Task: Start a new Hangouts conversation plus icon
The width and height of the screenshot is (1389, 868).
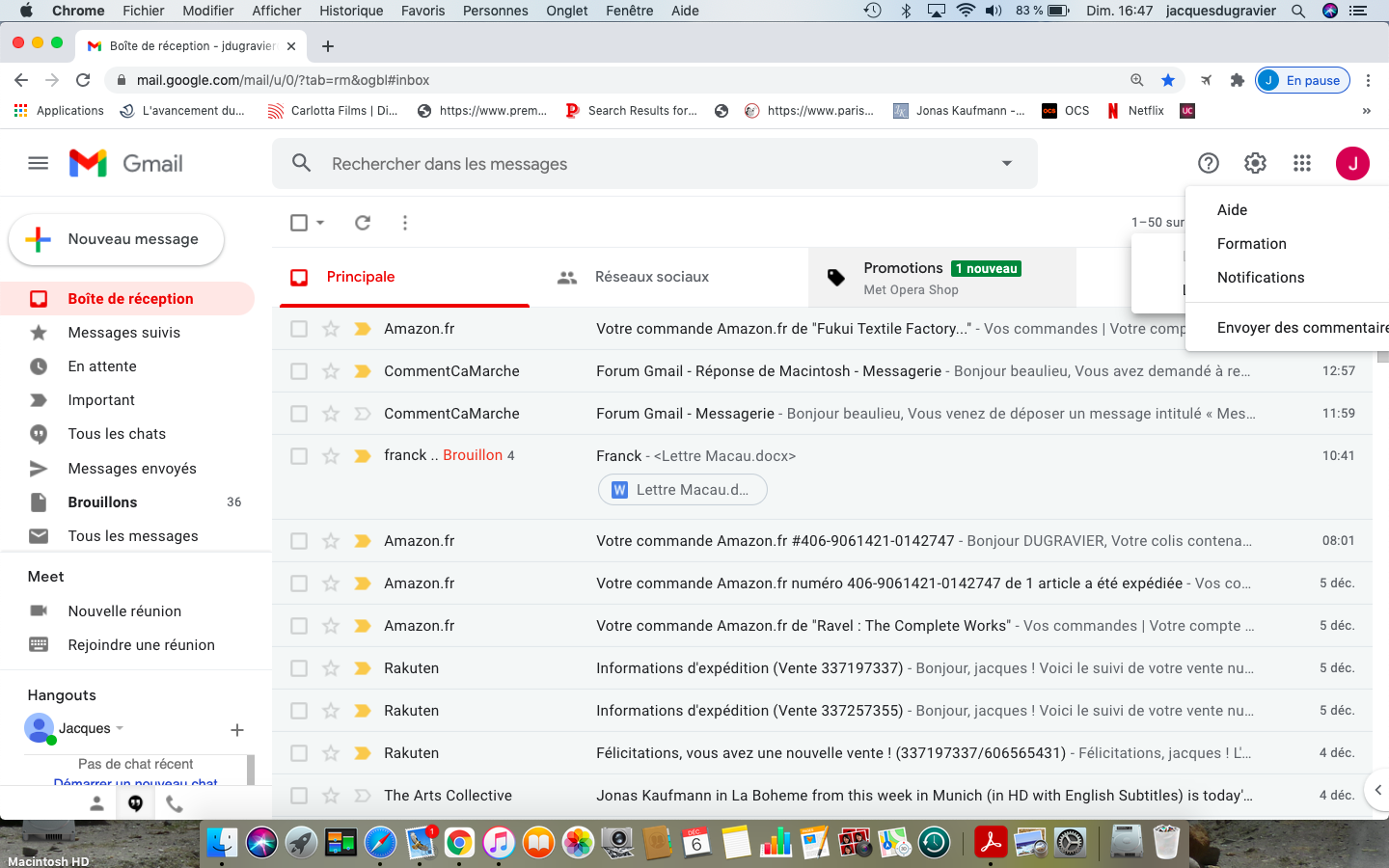Action: pos(237,730)
